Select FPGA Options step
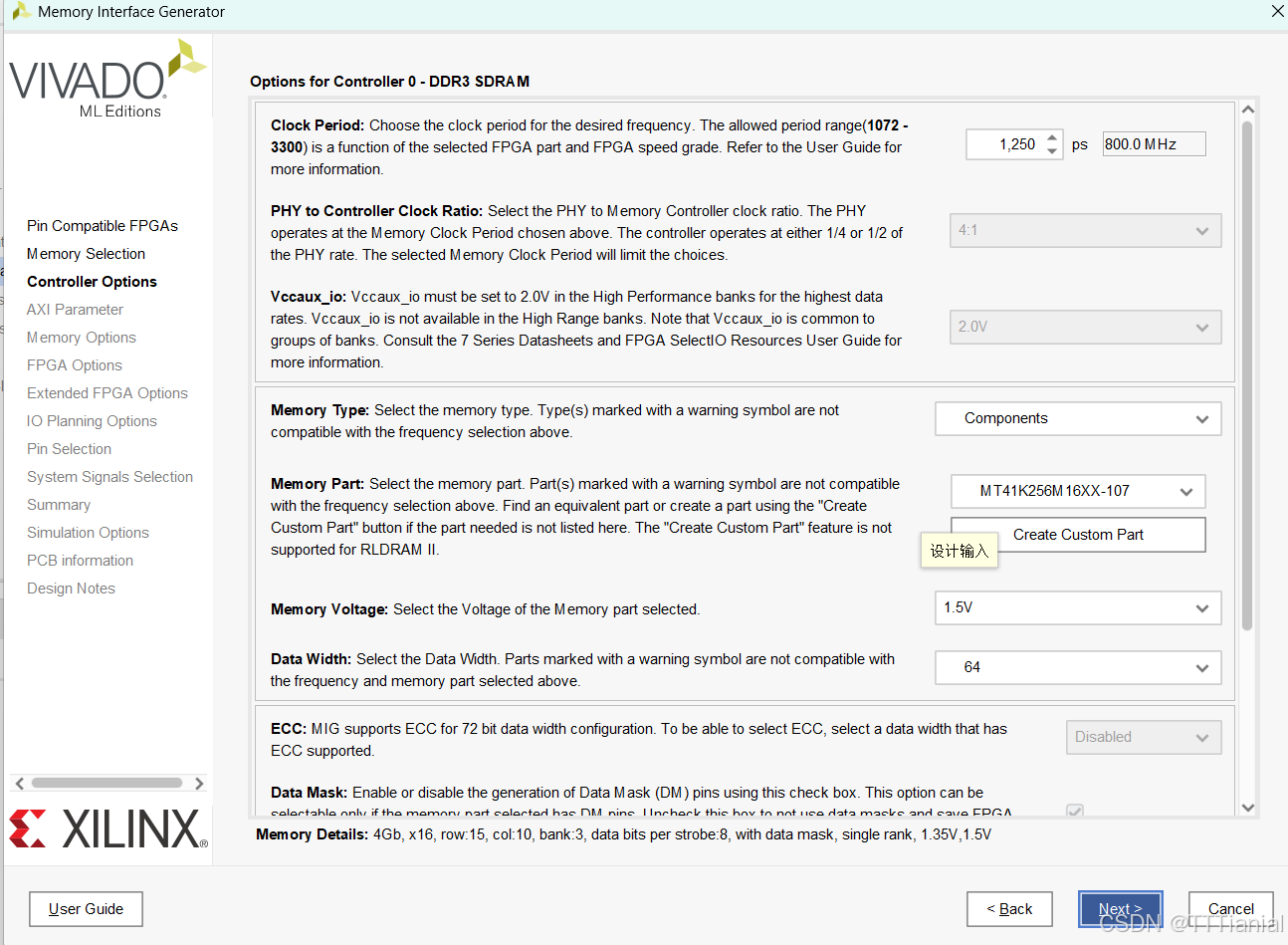 click(75, 365)
